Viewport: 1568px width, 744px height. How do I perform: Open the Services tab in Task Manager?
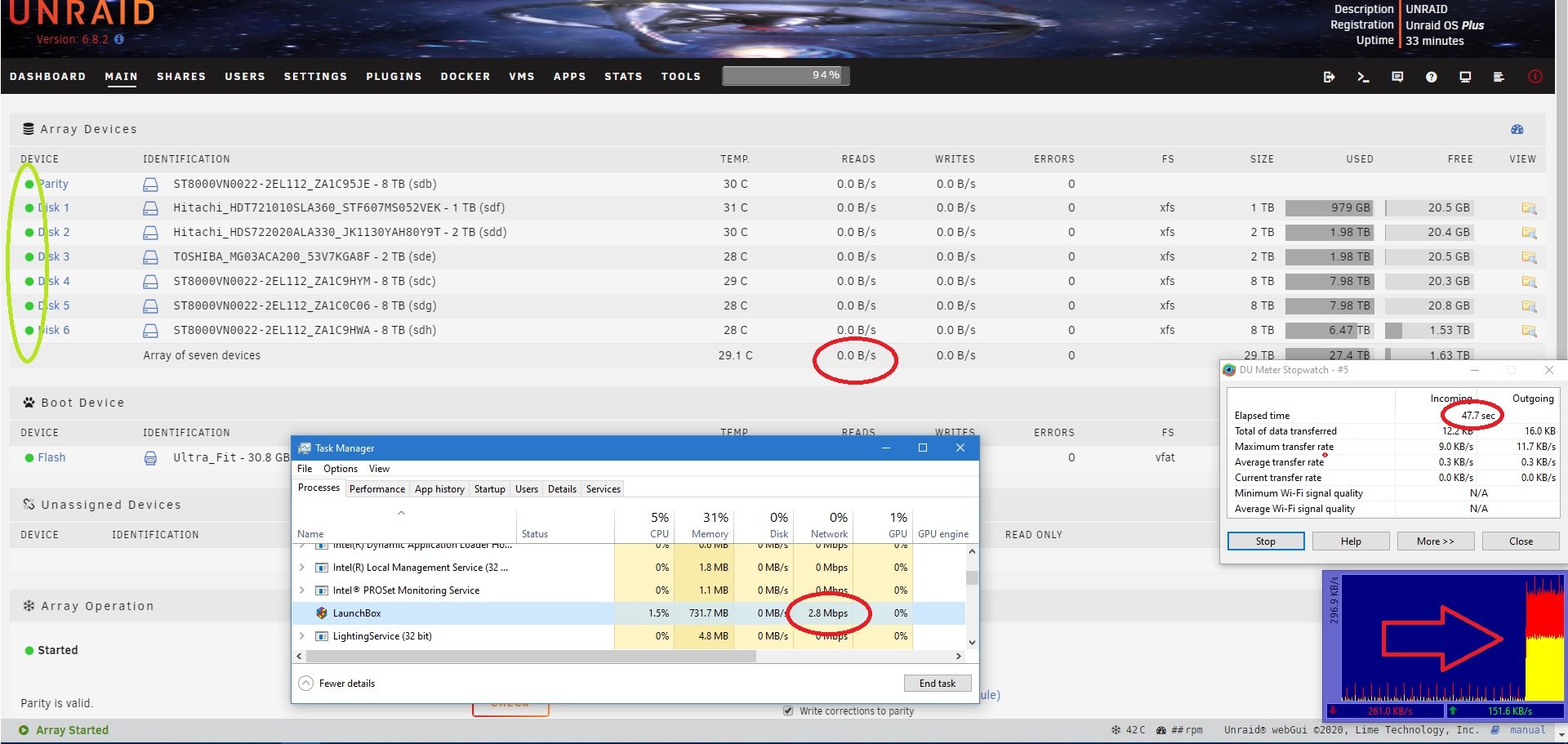pyautogui.click(x=604, y=489)
